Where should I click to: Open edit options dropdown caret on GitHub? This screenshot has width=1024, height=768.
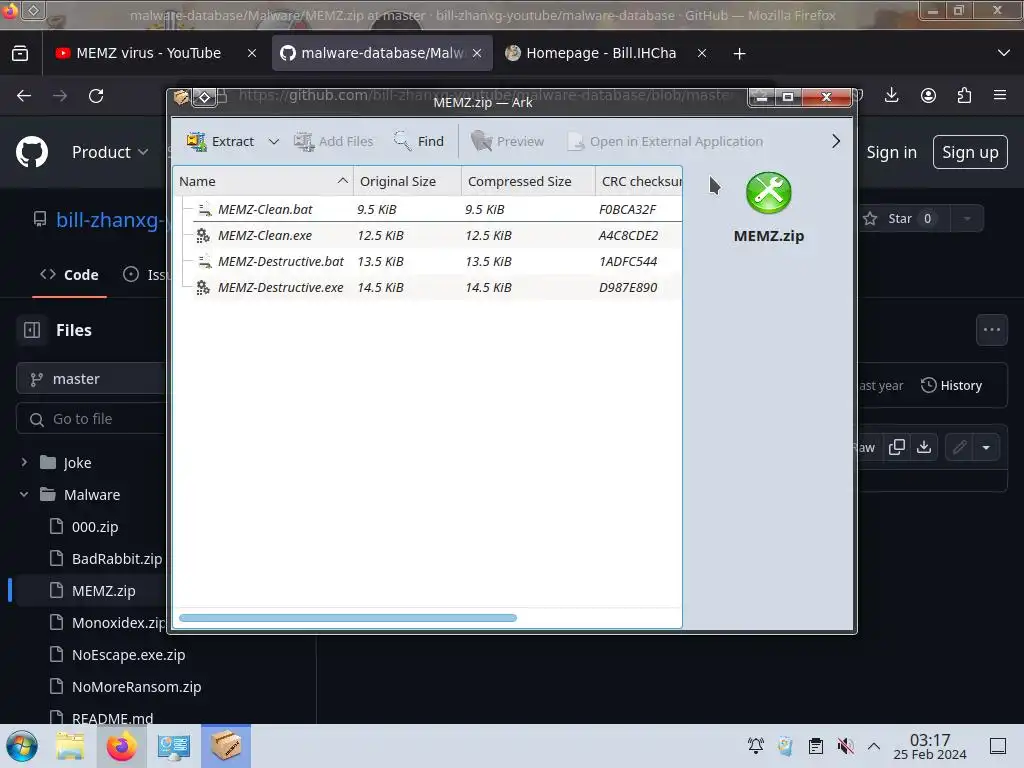coord(986,447)
